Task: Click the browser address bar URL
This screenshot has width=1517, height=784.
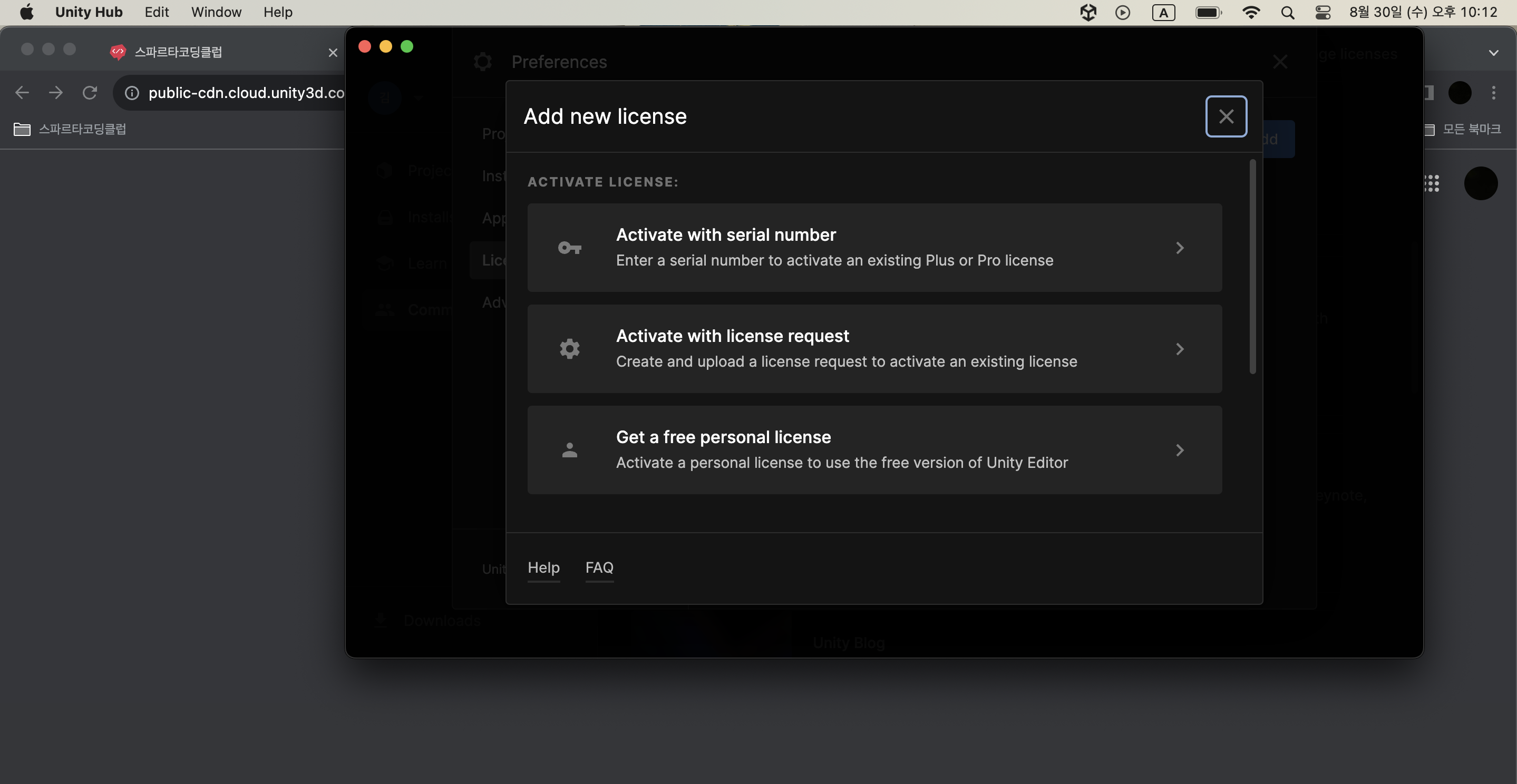Action: pyautogui.click(x=246, y=93)
